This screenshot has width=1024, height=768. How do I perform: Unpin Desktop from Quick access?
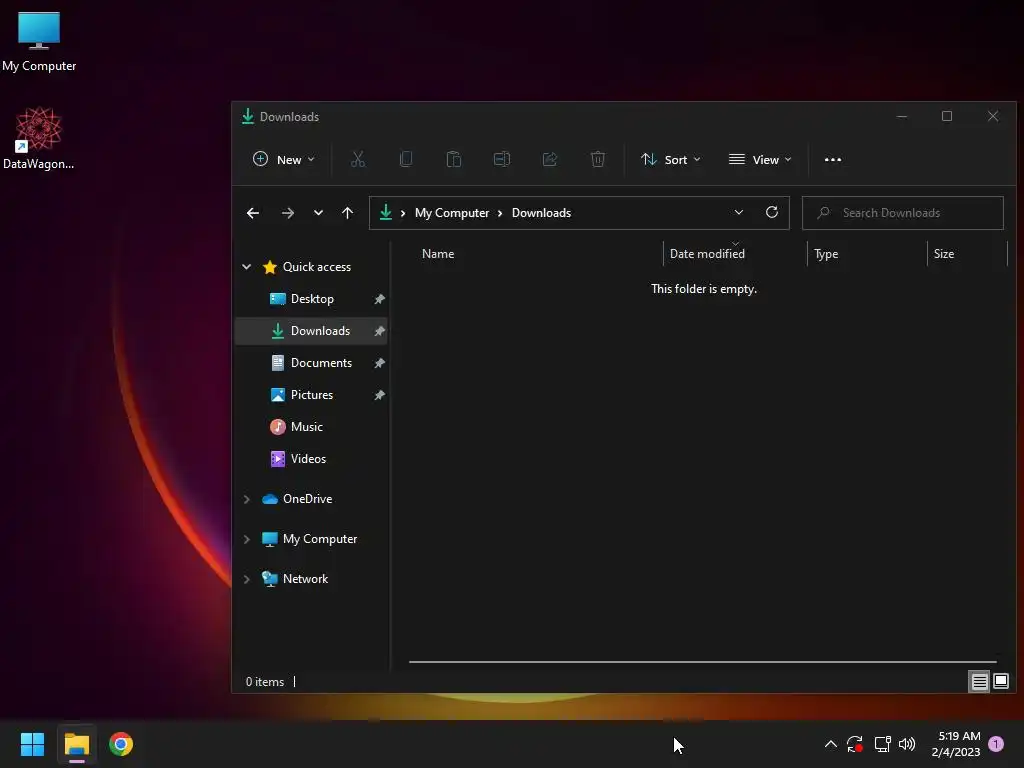tap(379, 299)
